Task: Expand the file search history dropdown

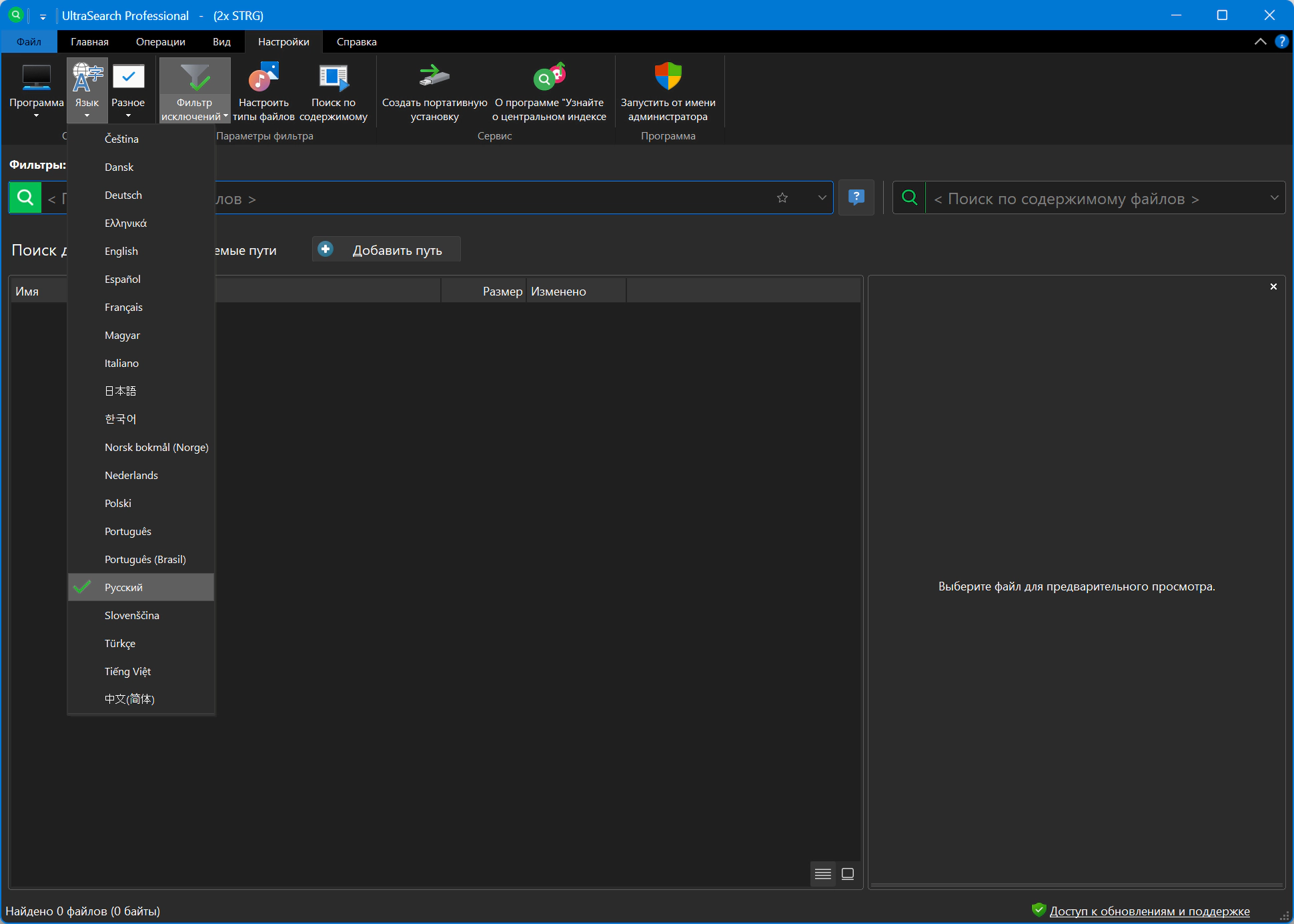Action: (x=822, y=197)
